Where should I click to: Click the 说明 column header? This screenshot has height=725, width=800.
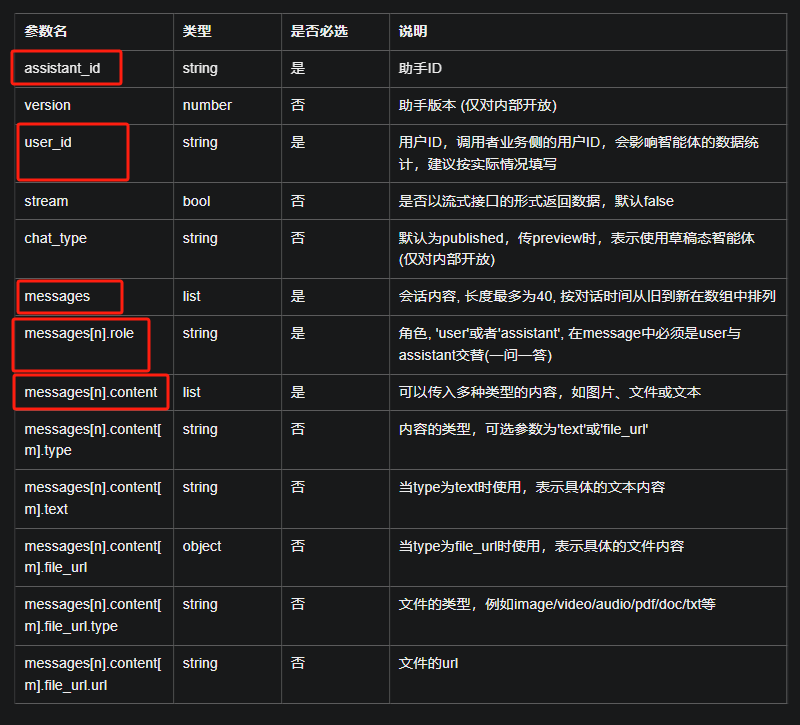pos(413,31)
